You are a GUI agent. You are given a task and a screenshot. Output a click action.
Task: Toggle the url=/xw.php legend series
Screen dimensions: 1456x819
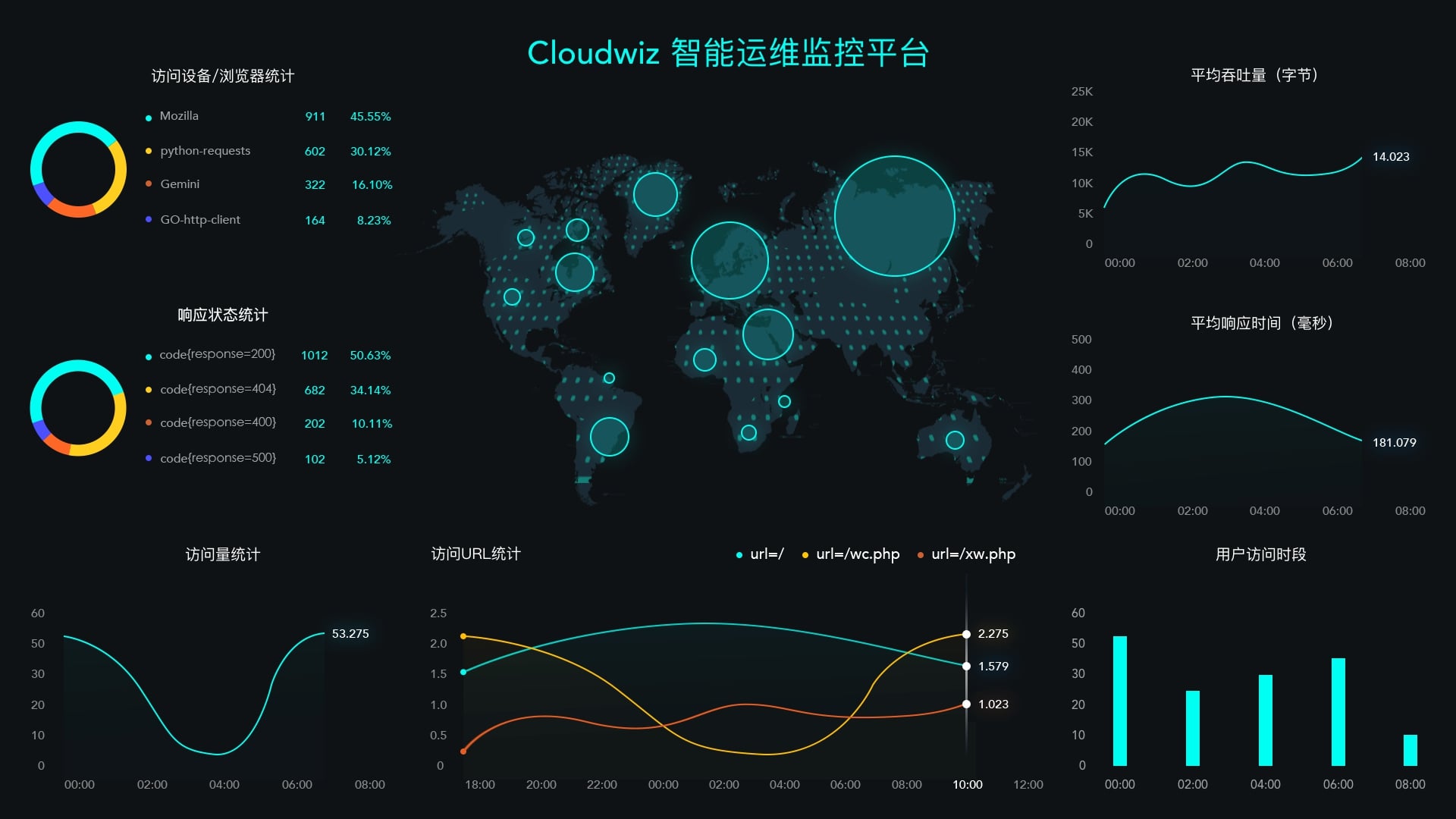[966, 554]
